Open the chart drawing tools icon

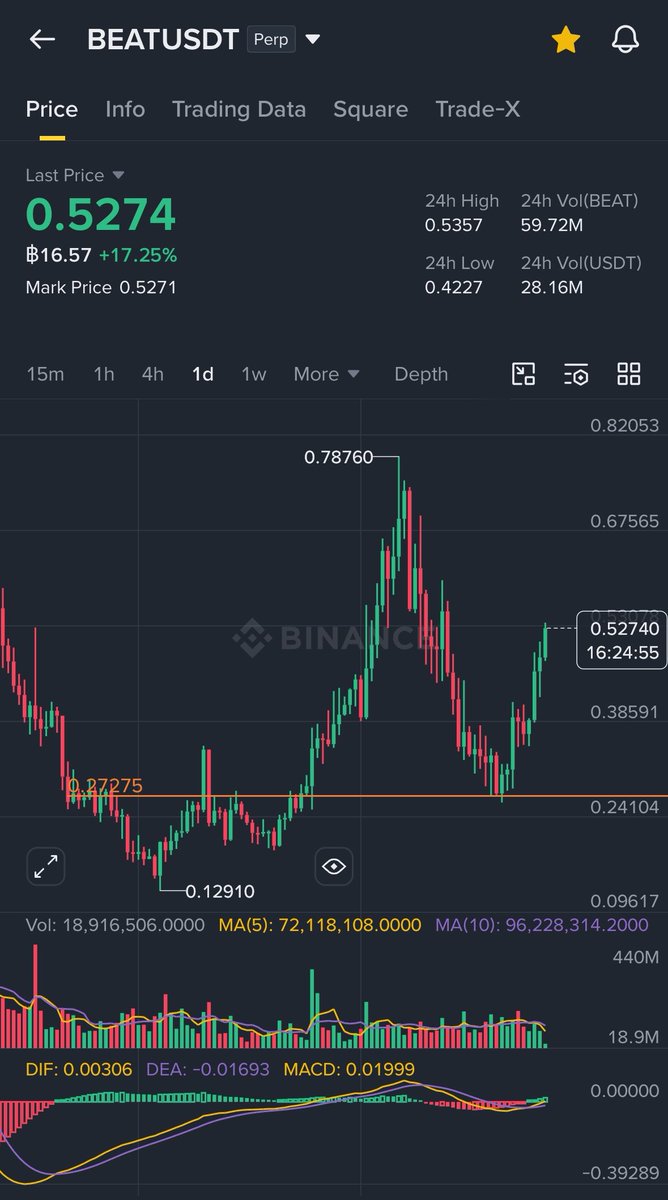[524, 374]
